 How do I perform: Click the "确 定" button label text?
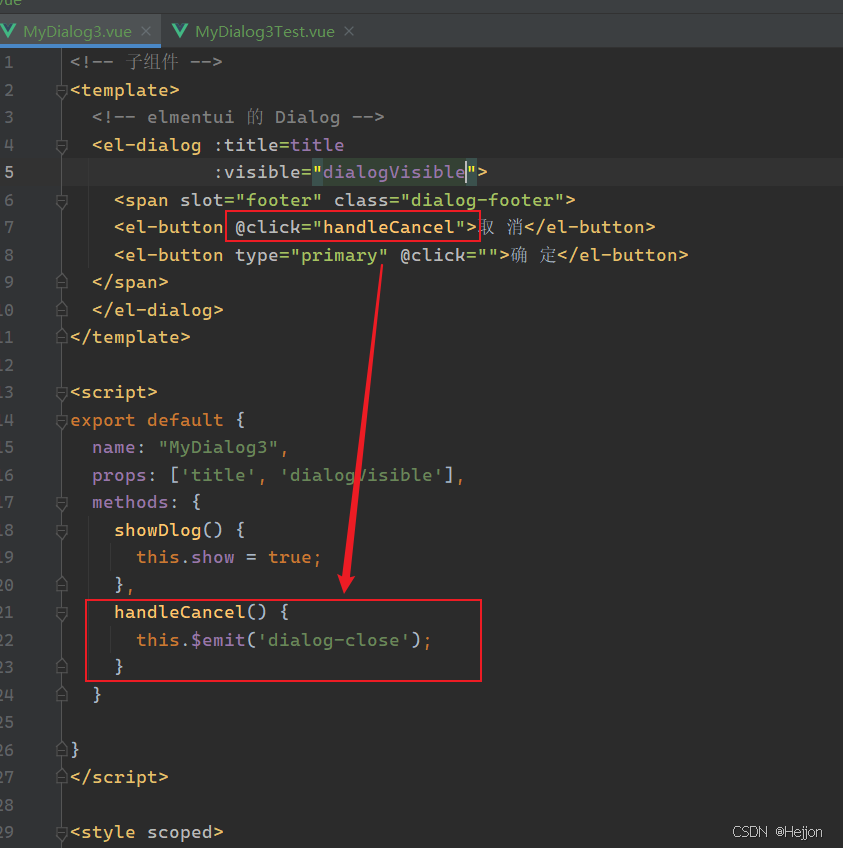(534, 255)
